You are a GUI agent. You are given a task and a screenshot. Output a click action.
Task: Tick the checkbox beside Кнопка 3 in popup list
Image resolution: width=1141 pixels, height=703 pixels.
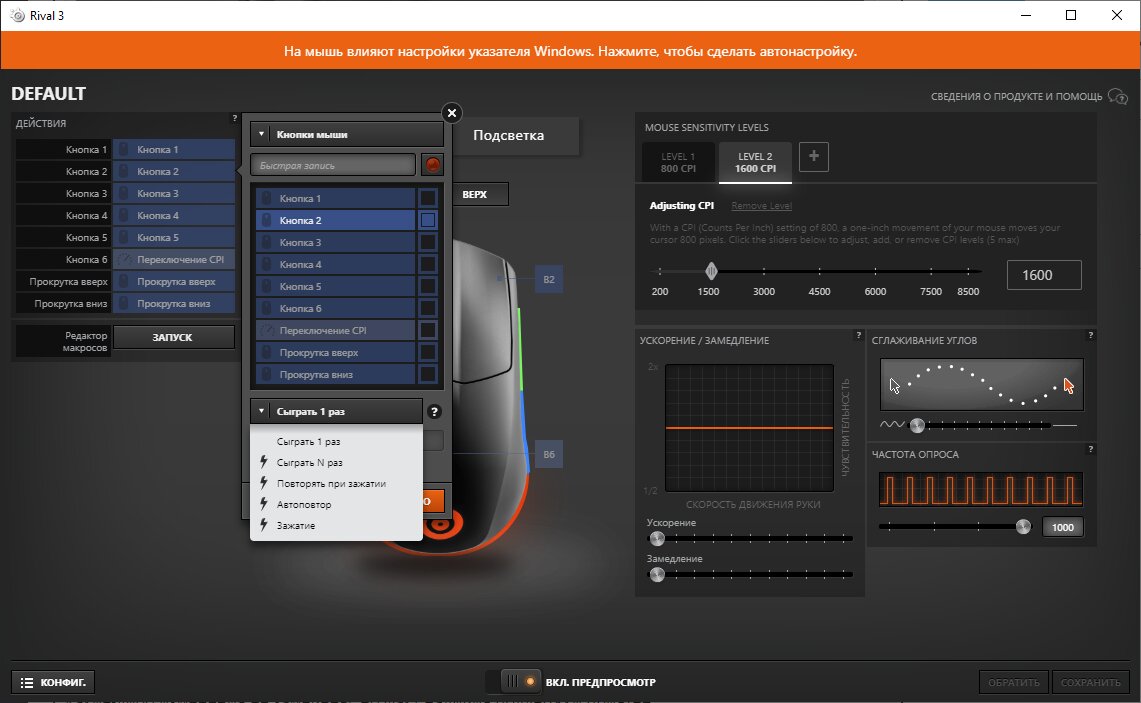[428, 242]
